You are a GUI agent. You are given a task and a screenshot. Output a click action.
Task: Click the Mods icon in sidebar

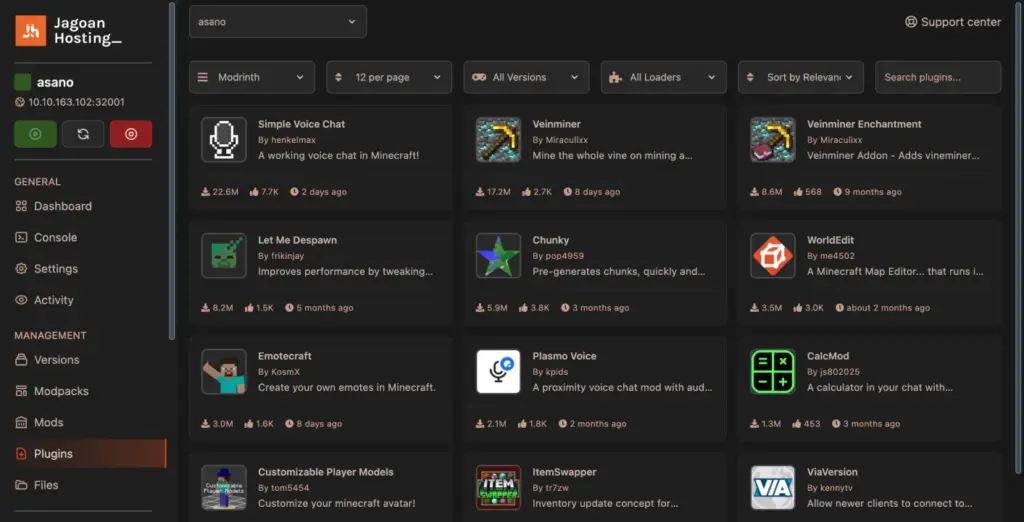[22, 423]
